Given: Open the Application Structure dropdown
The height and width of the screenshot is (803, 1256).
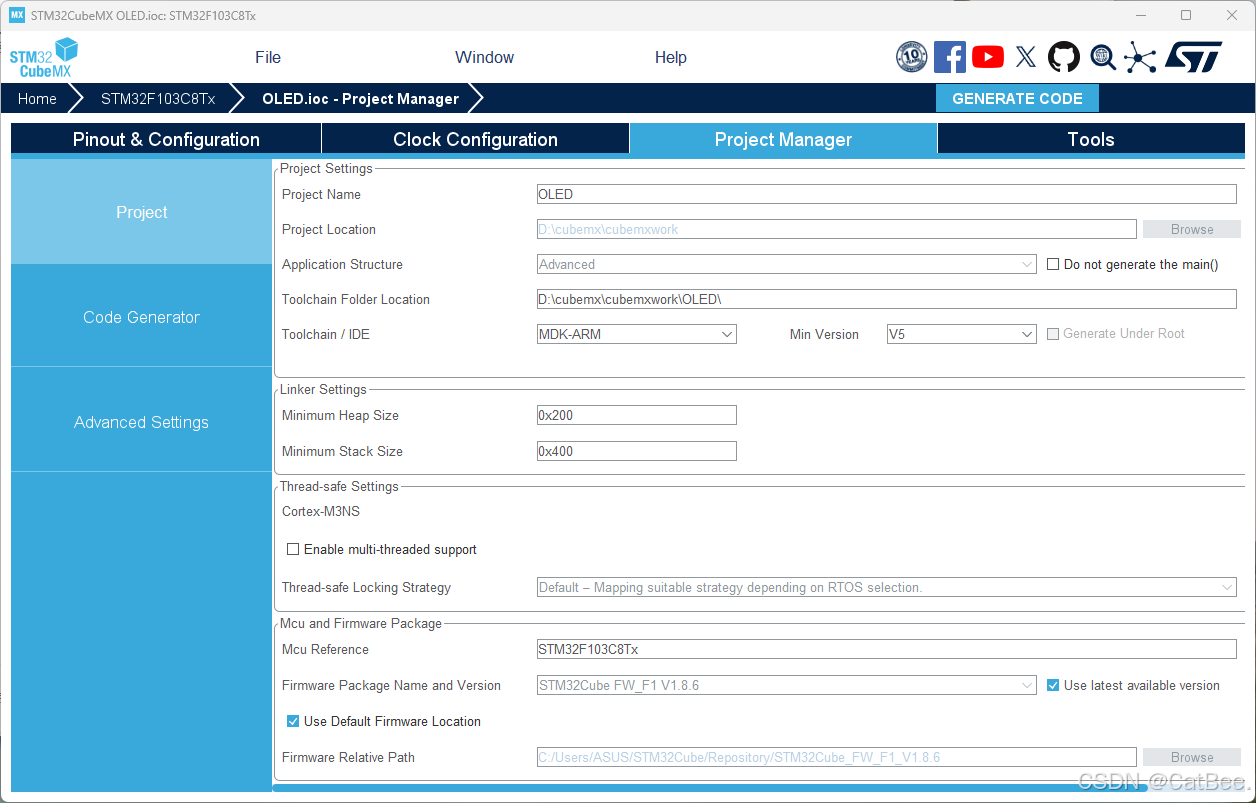Looking at the screenshot, I should (x=787, y=264).
